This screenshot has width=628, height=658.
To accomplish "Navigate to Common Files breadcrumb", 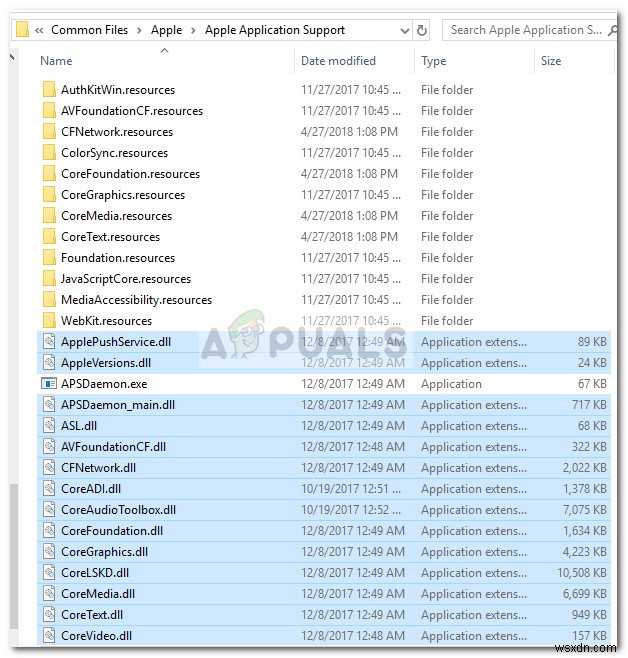I will tap(89, 30).
